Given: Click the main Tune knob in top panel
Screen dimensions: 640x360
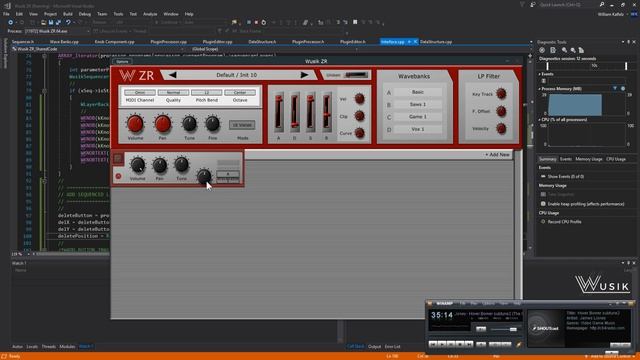Looking at the screenshot, I should pos(189,124).
